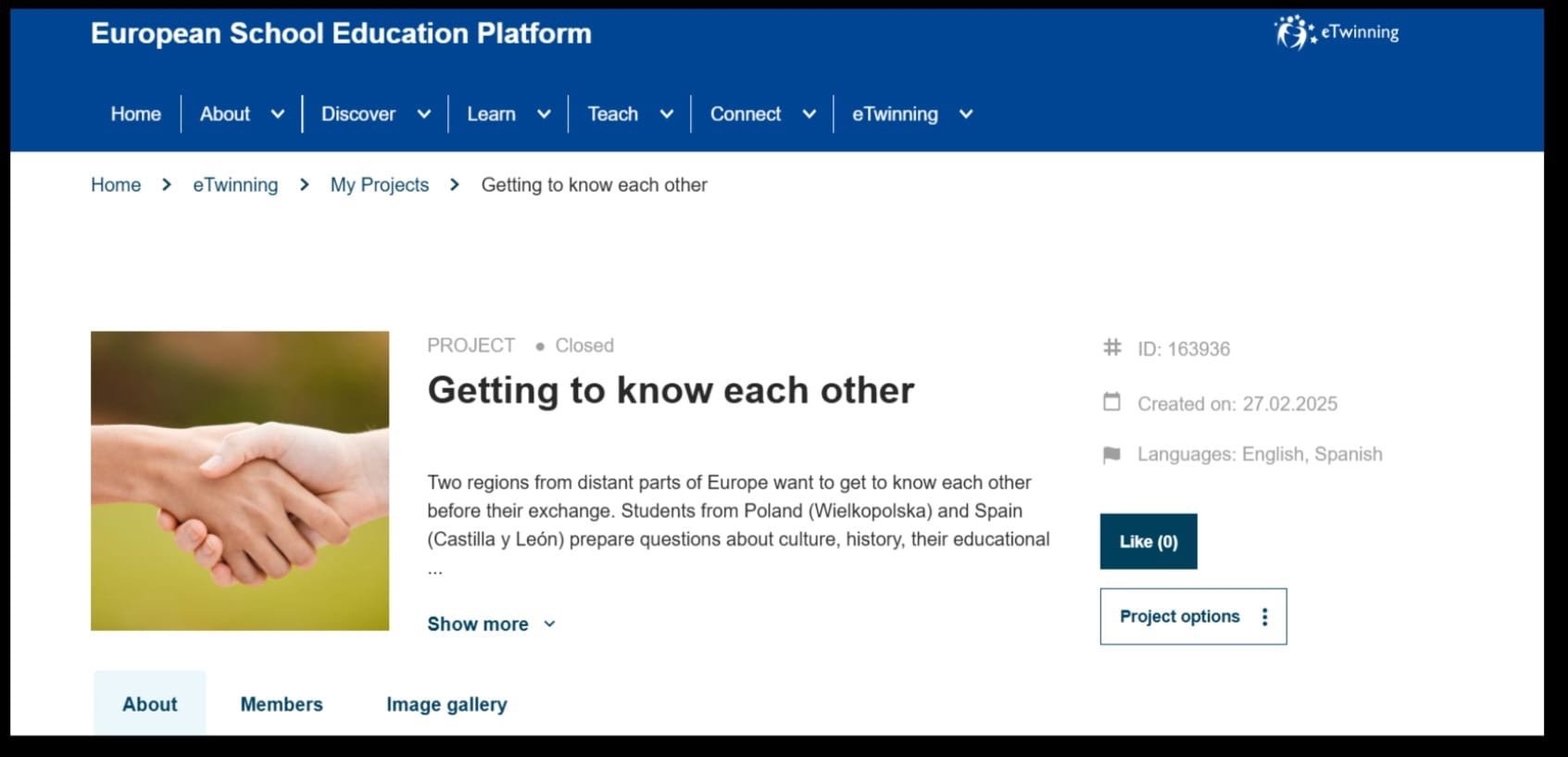Open the Learn navigation menu item
The width and height of the screenshot is (1568, 757).
(x=491, y=114)
